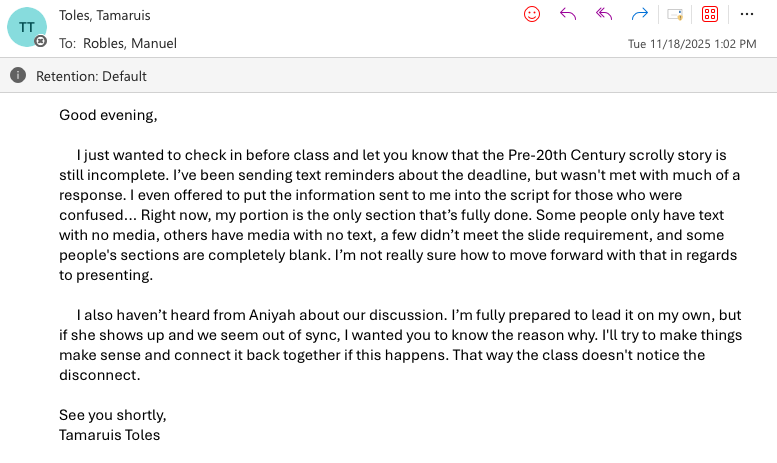Open the emoji reaction picker

[x=532, y=14]
